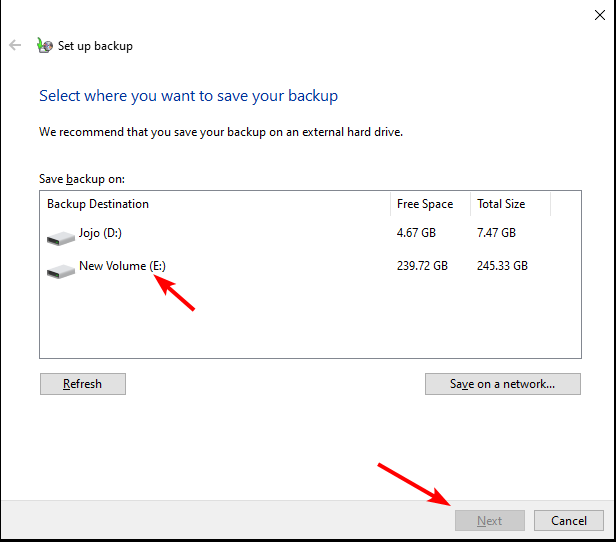Image resolution: width=616 pixels, height=542 pixels.
Task: Click the 4.67 GB free space value
Action: (416, 233)
